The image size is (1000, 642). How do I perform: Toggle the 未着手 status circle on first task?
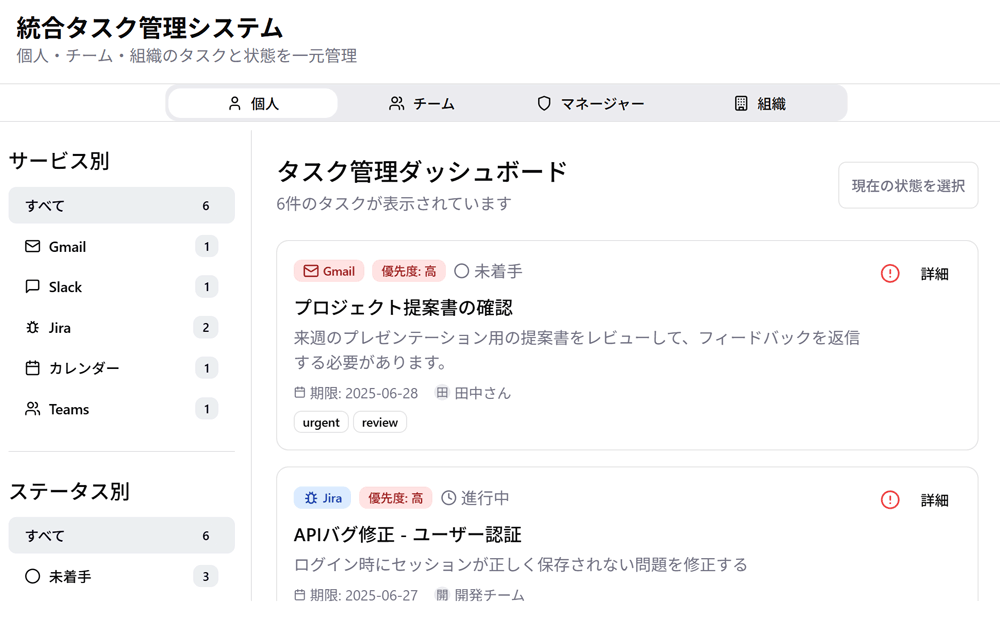click(x=459, y=270)
